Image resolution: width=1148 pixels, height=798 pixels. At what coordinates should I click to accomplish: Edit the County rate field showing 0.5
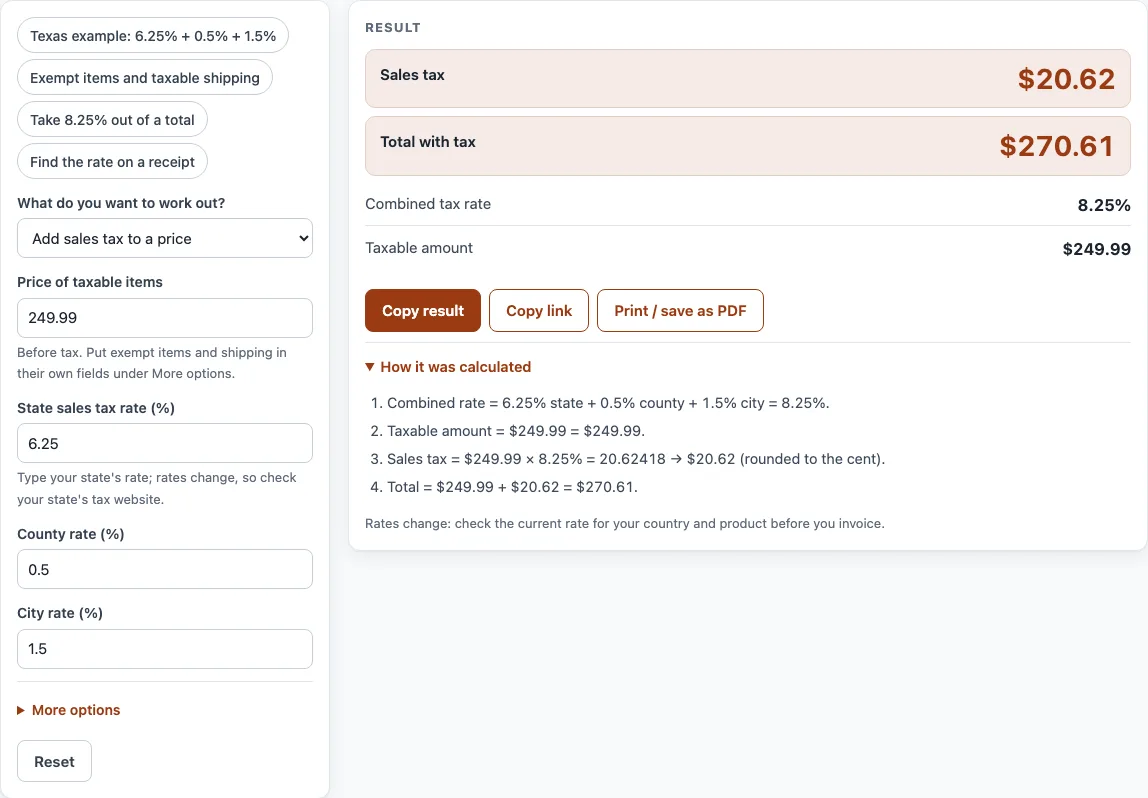[165, 570]
